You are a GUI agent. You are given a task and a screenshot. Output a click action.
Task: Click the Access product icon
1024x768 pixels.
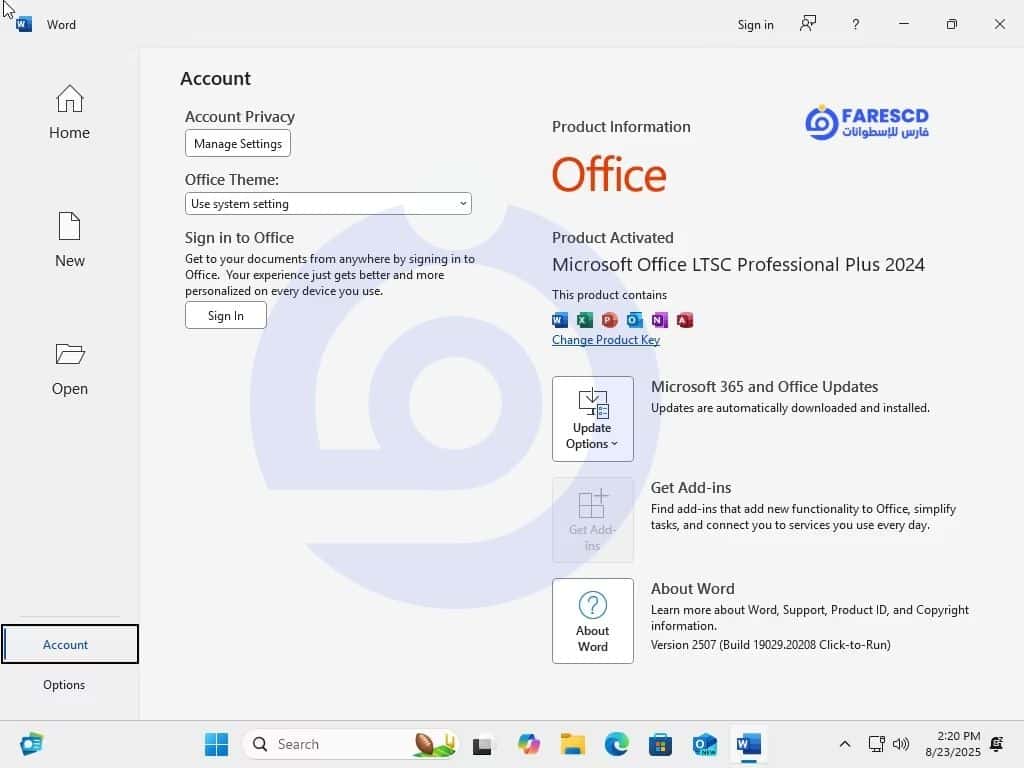click(x=684, y=320)
